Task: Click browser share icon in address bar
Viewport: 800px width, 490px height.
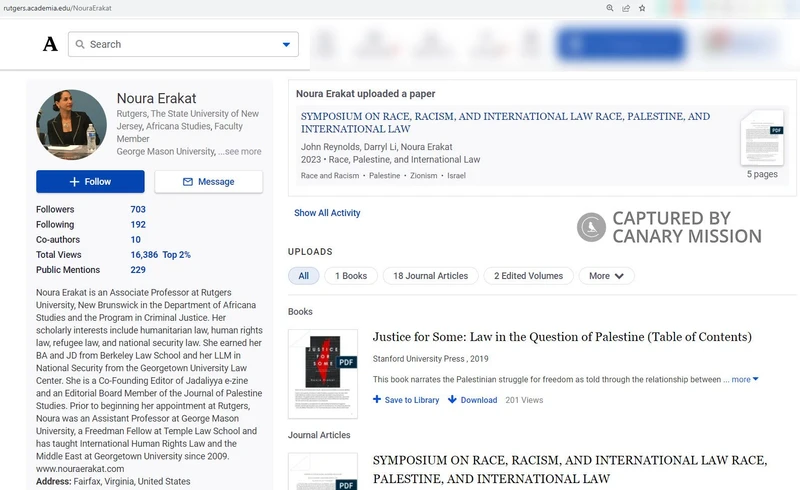Action: click(x=626, y=8)
